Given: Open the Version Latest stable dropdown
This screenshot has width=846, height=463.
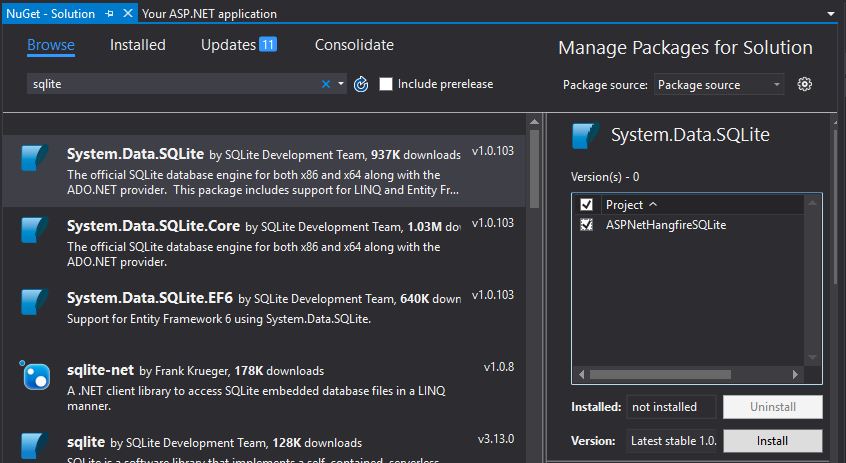Looking at the screenshot, I should [x=672, y=441].
